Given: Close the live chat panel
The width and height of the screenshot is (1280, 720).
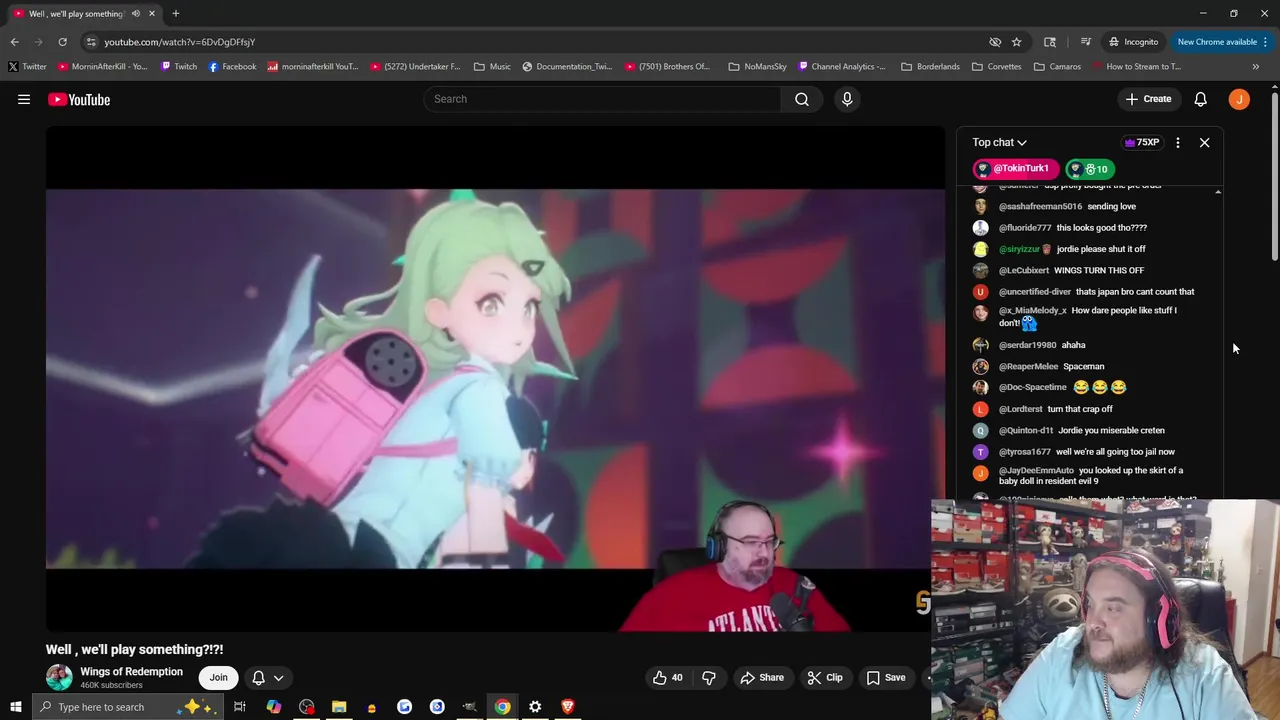Looking at the screenshot, I should (x=1204, y=143).
